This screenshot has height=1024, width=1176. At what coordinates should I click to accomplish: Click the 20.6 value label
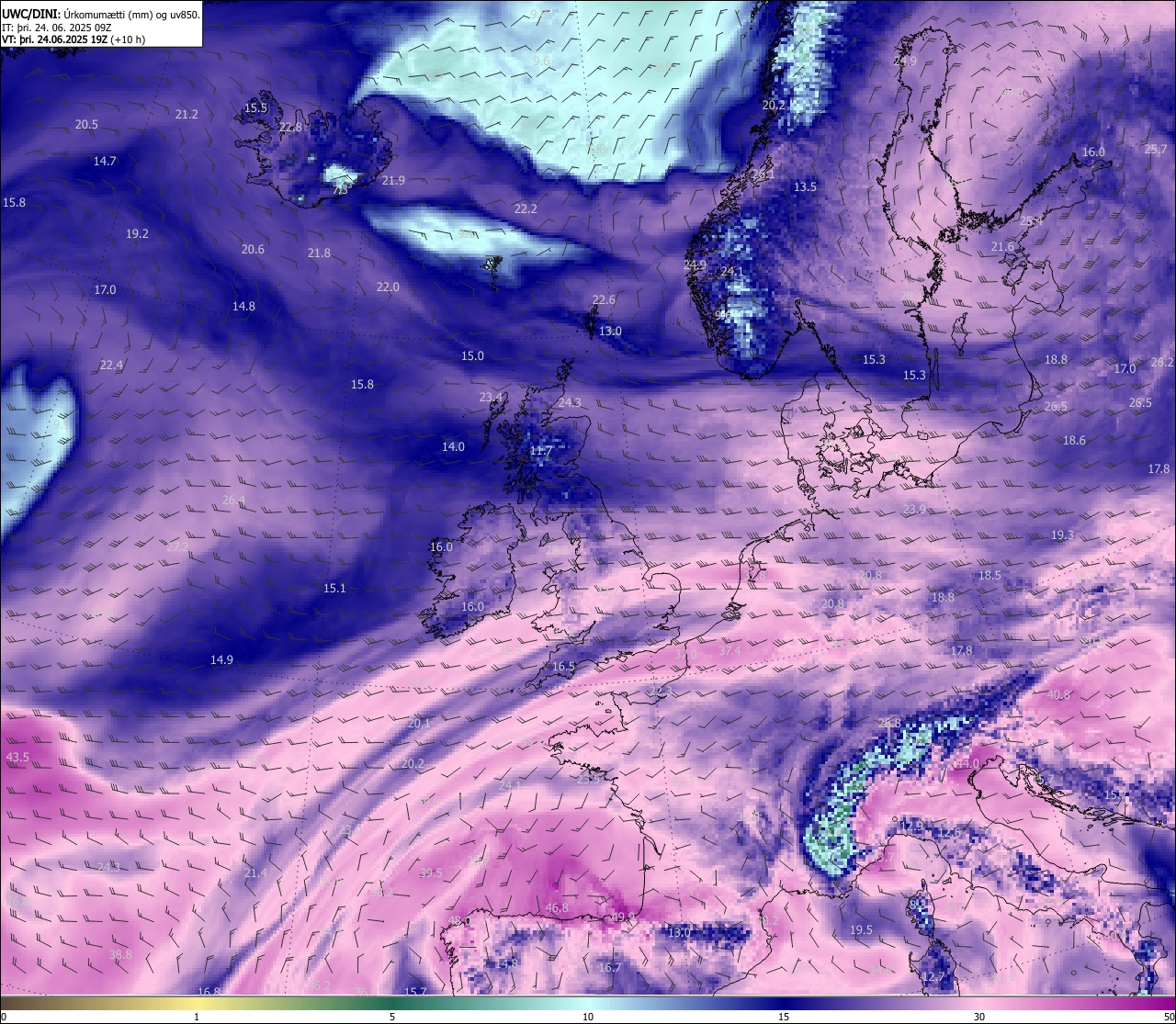pos(253,249)
